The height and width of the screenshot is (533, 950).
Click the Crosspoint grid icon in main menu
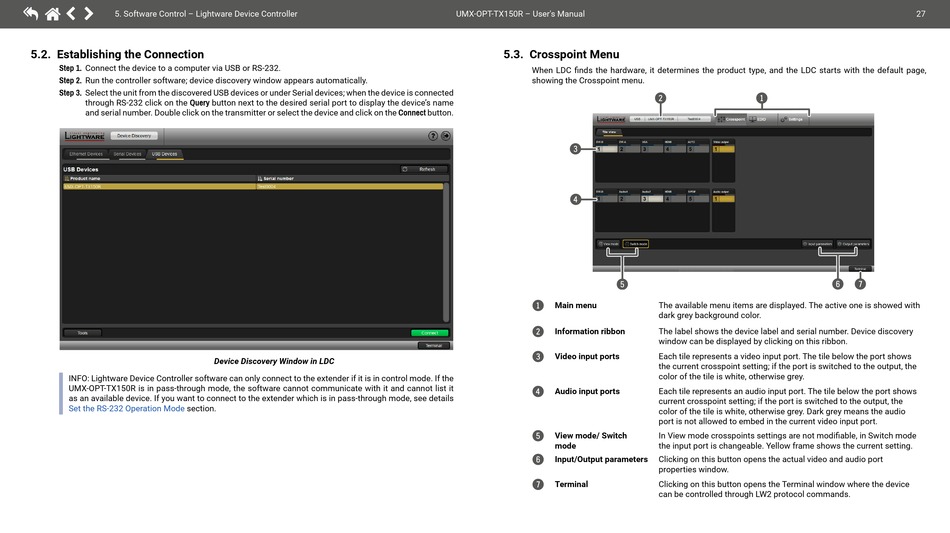(721, 119)
